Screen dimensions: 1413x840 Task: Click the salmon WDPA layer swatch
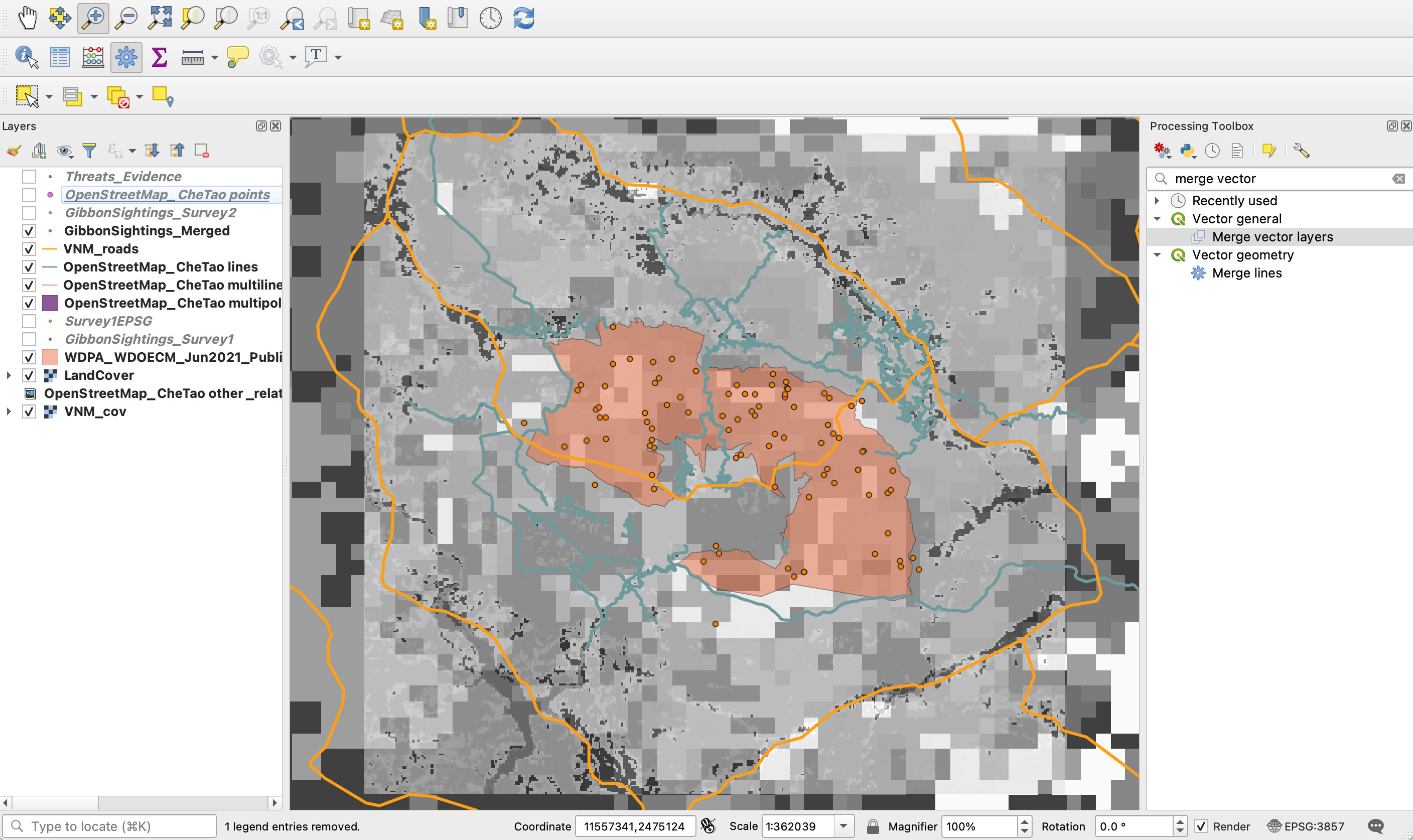click(x=50, y=357)
